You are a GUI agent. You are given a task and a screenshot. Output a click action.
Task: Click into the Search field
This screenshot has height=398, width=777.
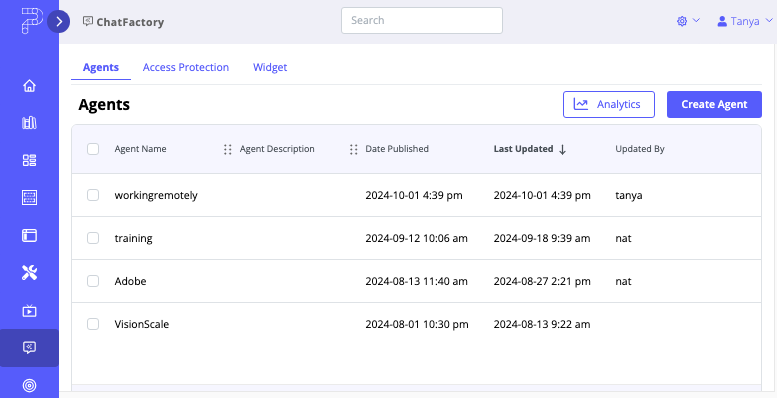point(422,20)
